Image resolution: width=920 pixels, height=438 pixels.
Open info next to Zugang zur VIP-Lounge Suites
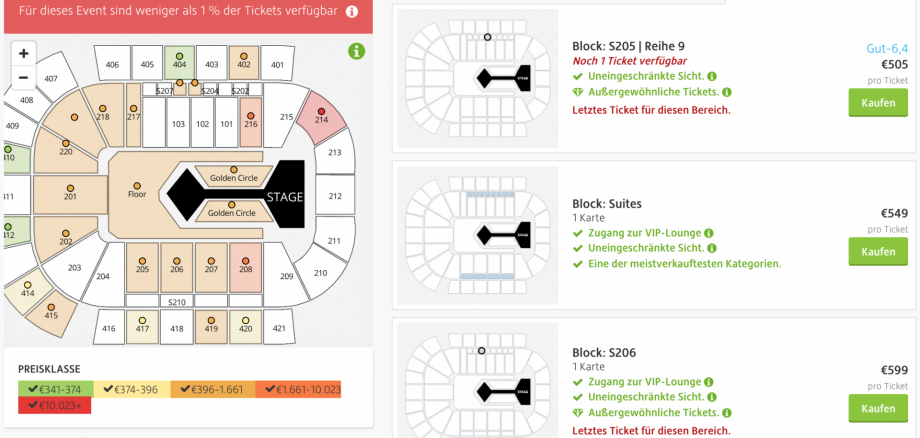708,233
